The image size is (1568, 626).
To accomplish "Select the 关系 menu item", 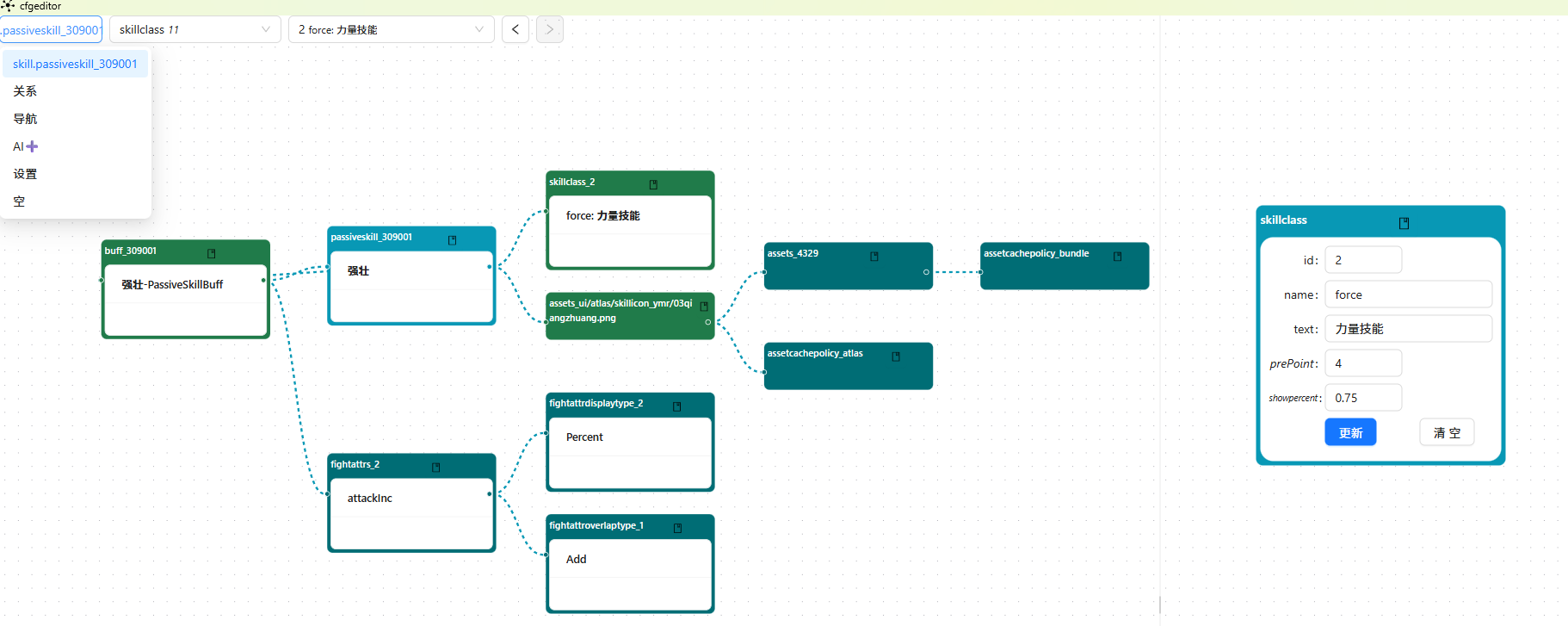I will click(25, 91).
